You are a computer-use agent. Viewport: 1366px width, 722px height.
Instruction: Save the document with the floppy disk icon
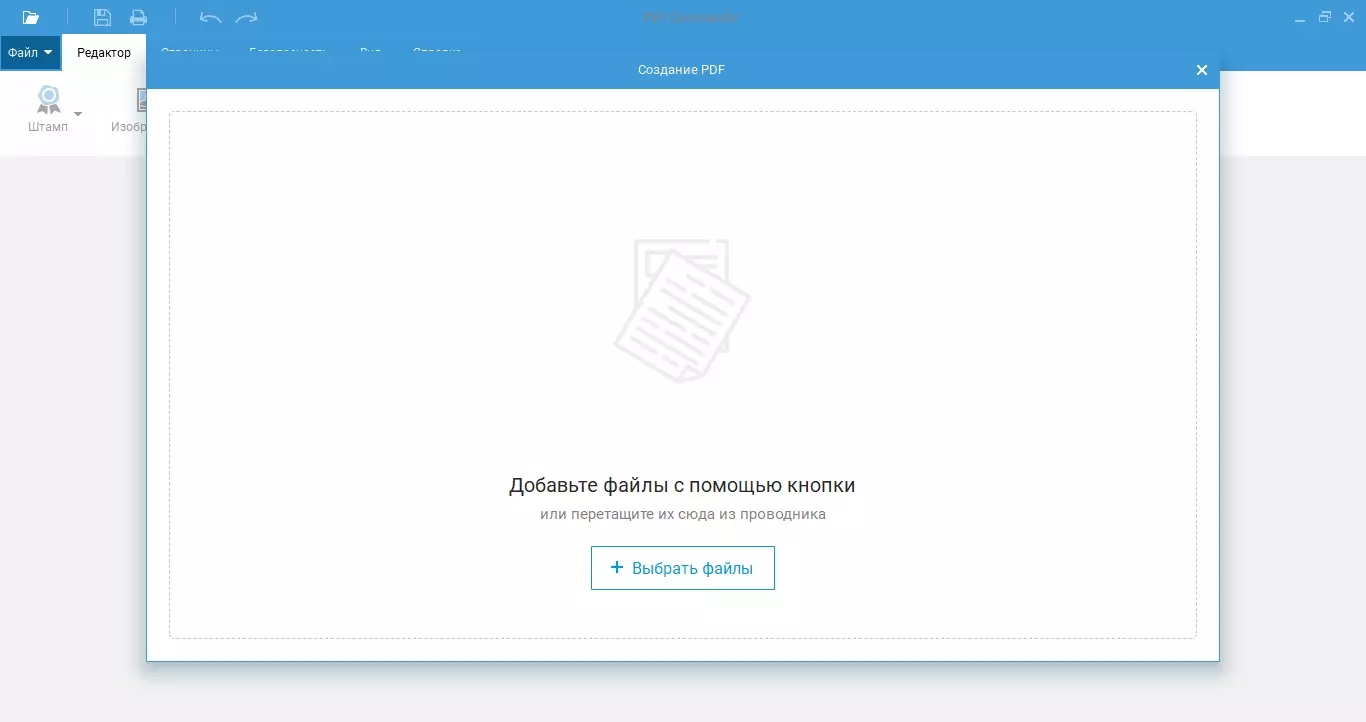(x=102, y=17)
